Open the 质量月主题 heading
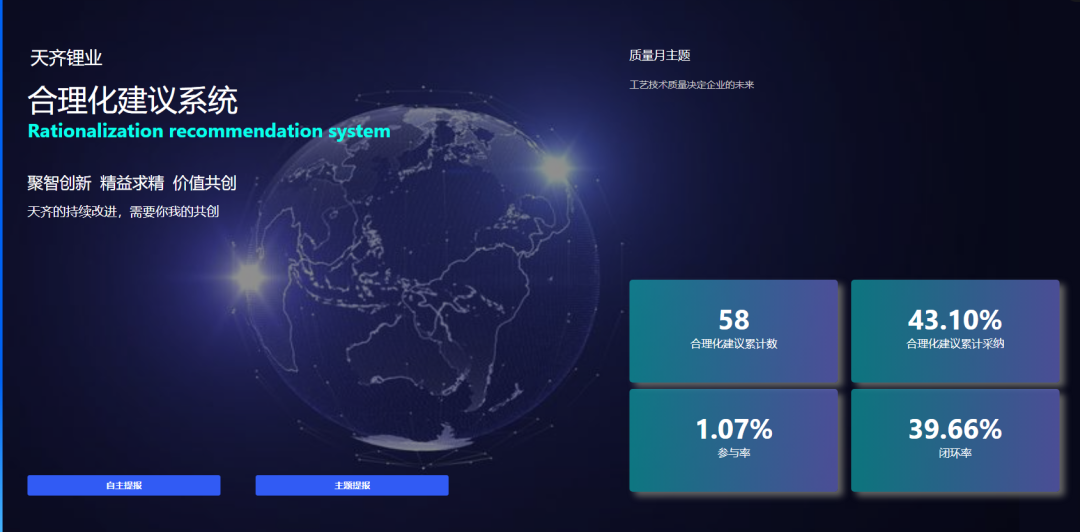The width and height of the screenshot is (1080, 532). [x=660, y=56]
